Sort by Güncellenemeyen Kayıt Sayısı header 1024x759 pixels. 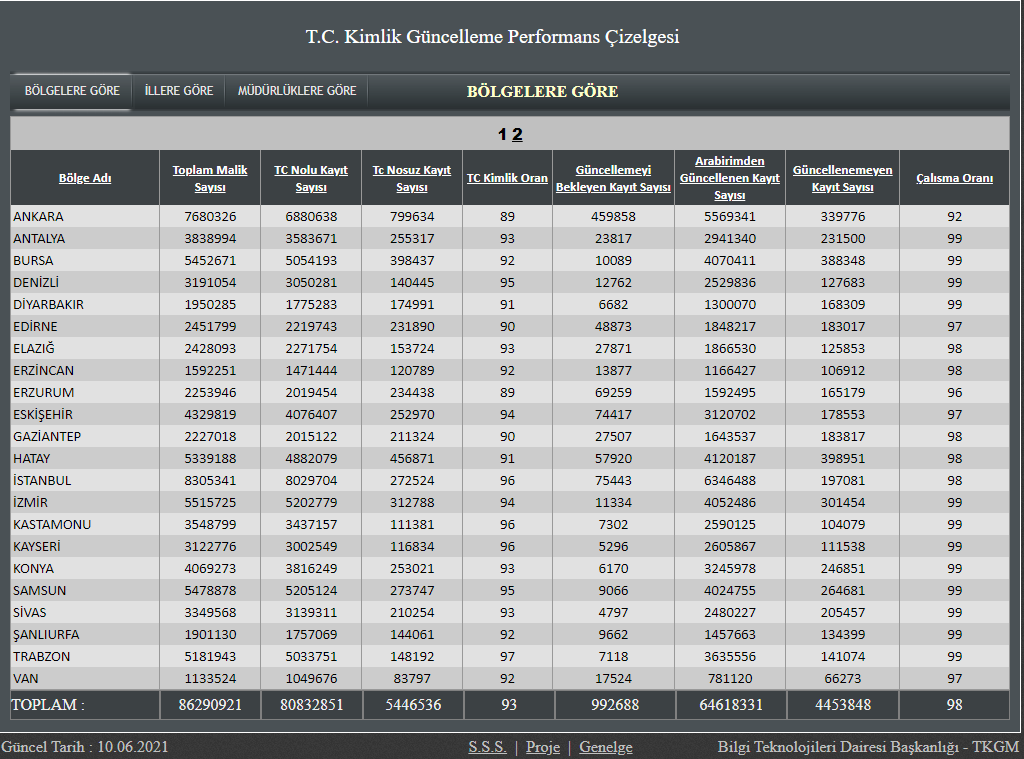842,178
